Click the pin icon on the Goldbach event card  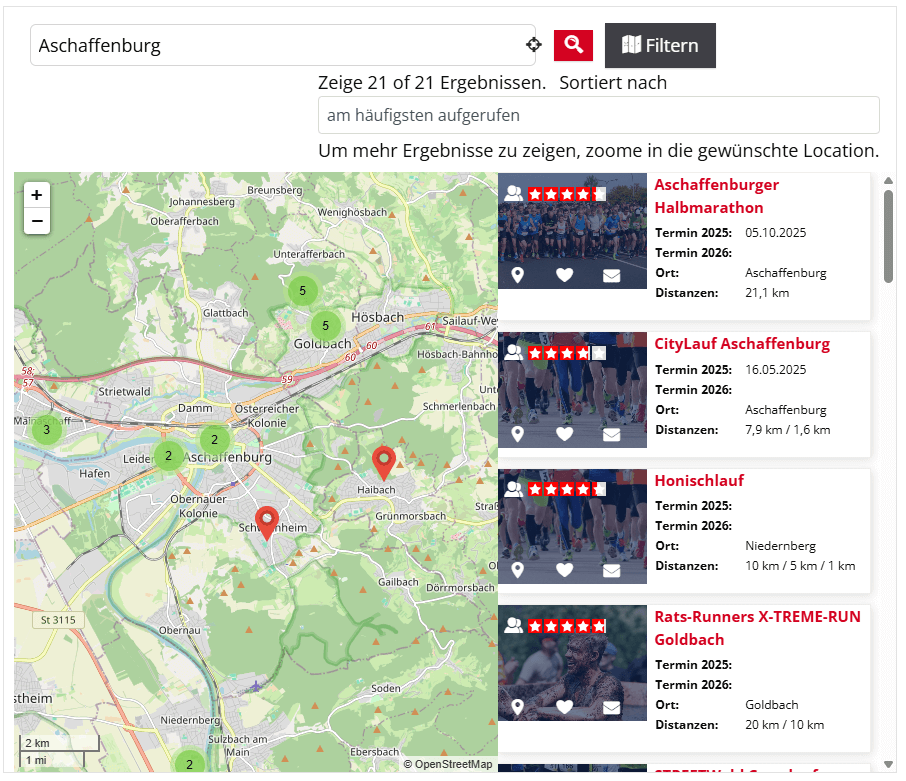tap(518, 706)
